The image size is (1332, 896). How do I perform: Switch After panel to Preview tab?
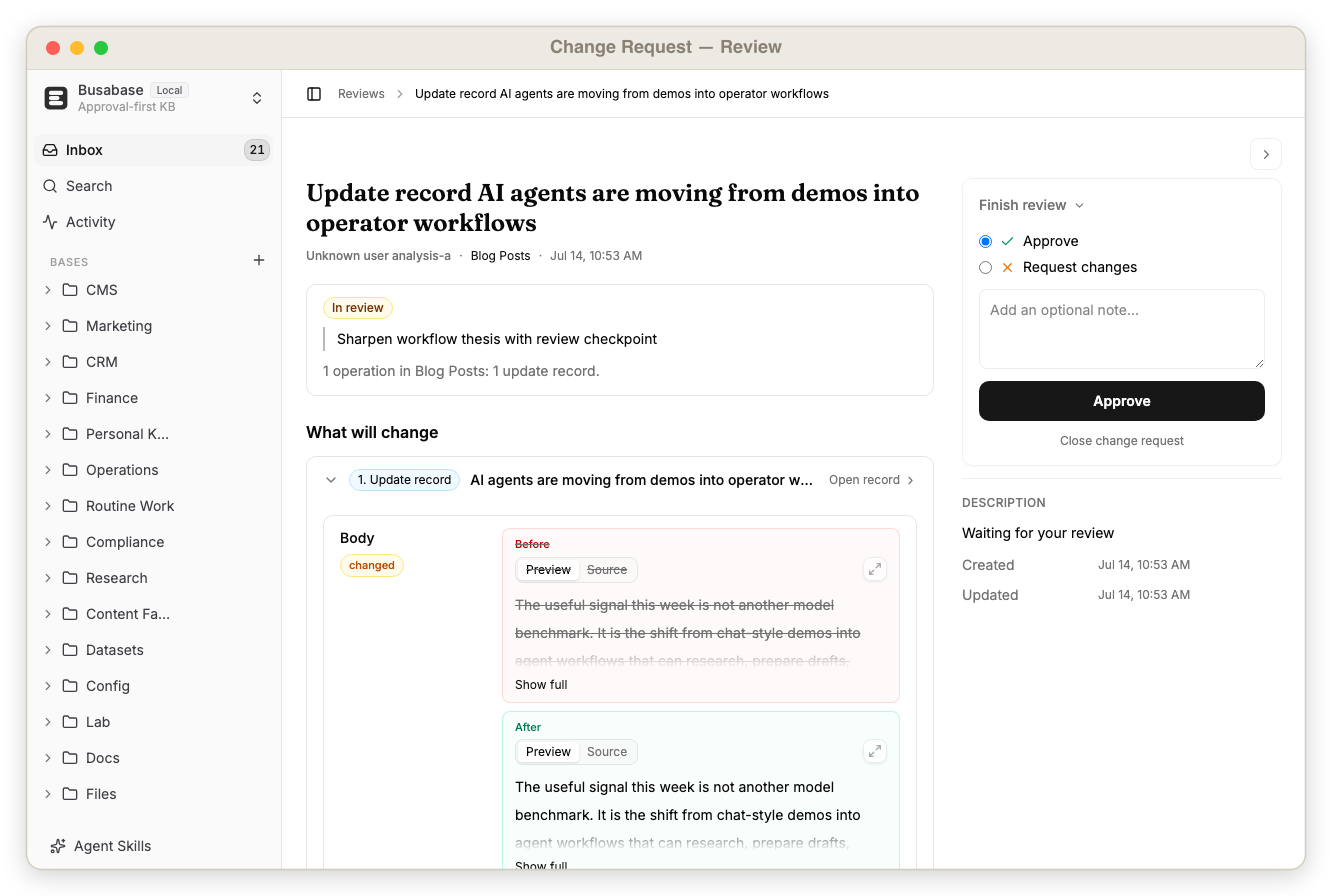pyautogui.click(x=548, y=752)
